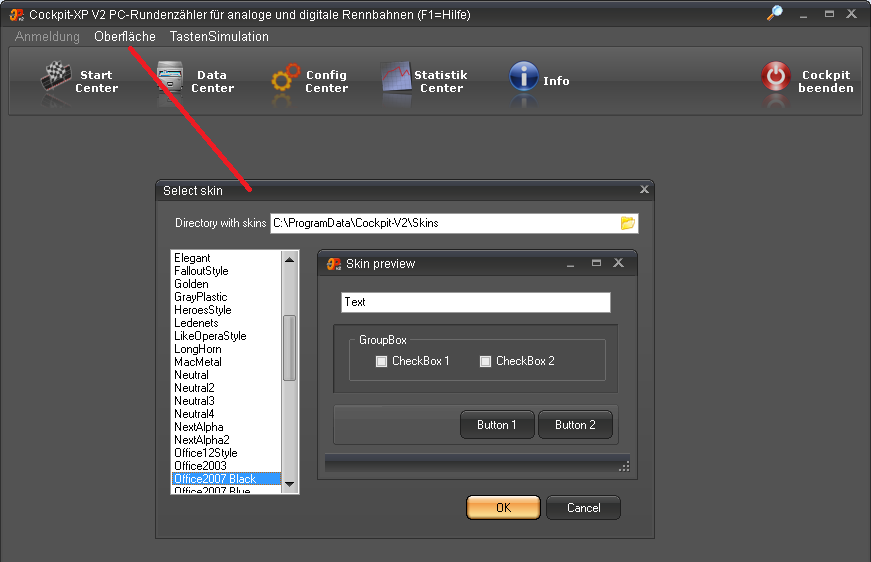Toggle CheckBox 1 in the GroupBox

coord(382,362)
